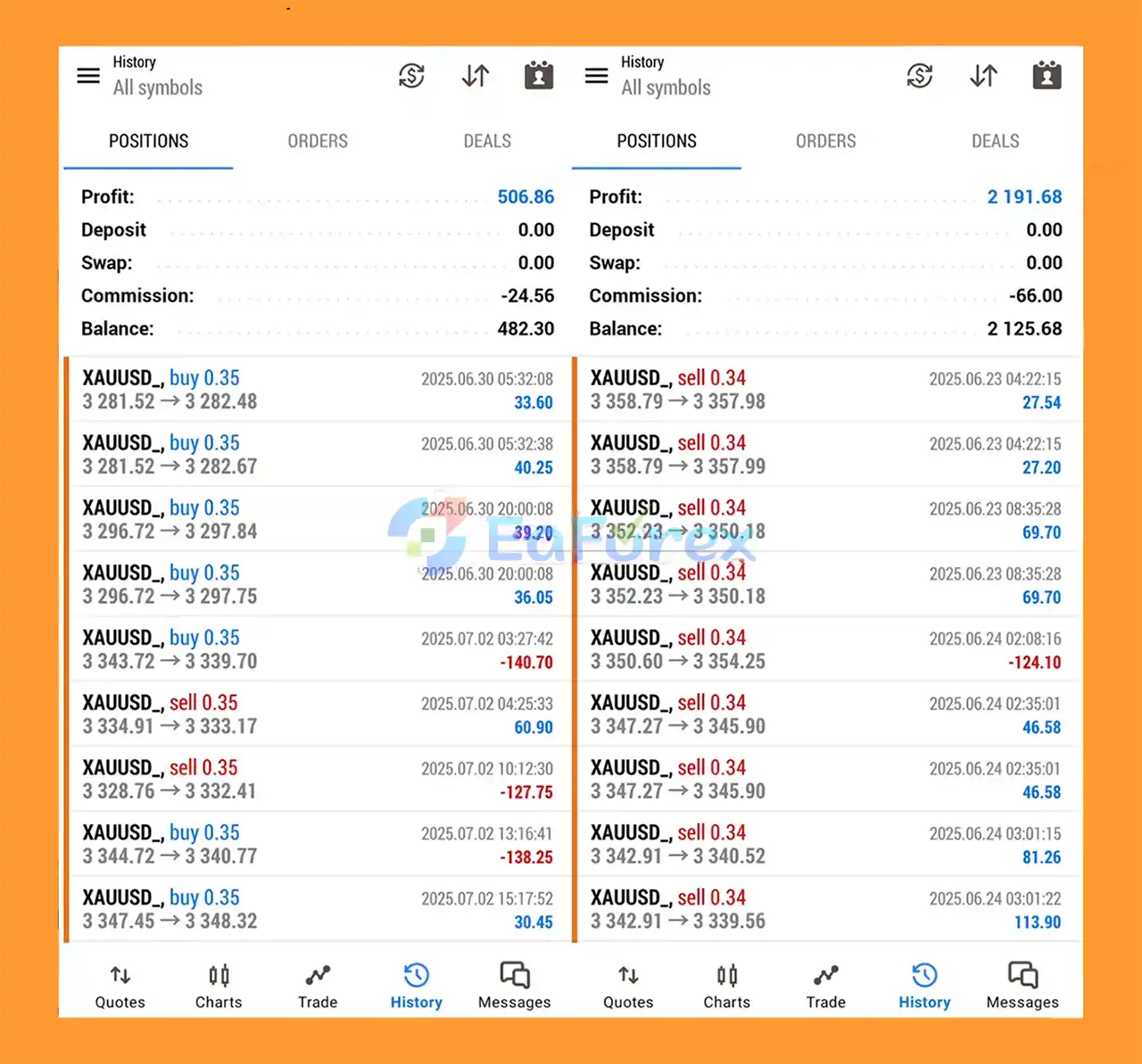Select commission value -24.56
The width and height of the screenshot is (1142, 1064).
[527, 295]
